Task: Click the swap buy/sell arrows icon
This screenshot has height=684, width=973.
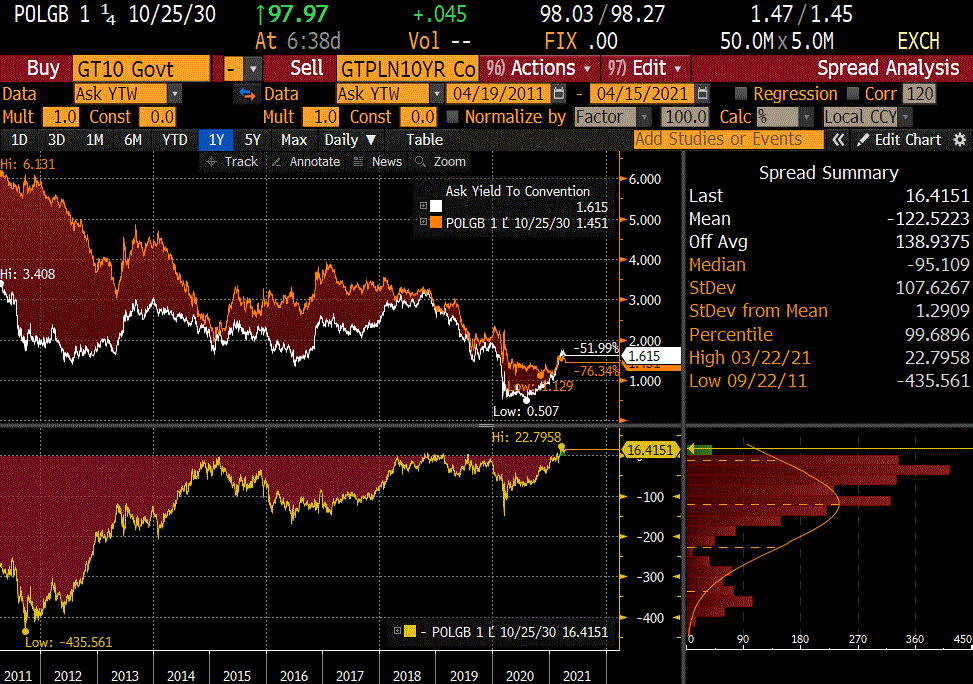Action: pos(245,93)
